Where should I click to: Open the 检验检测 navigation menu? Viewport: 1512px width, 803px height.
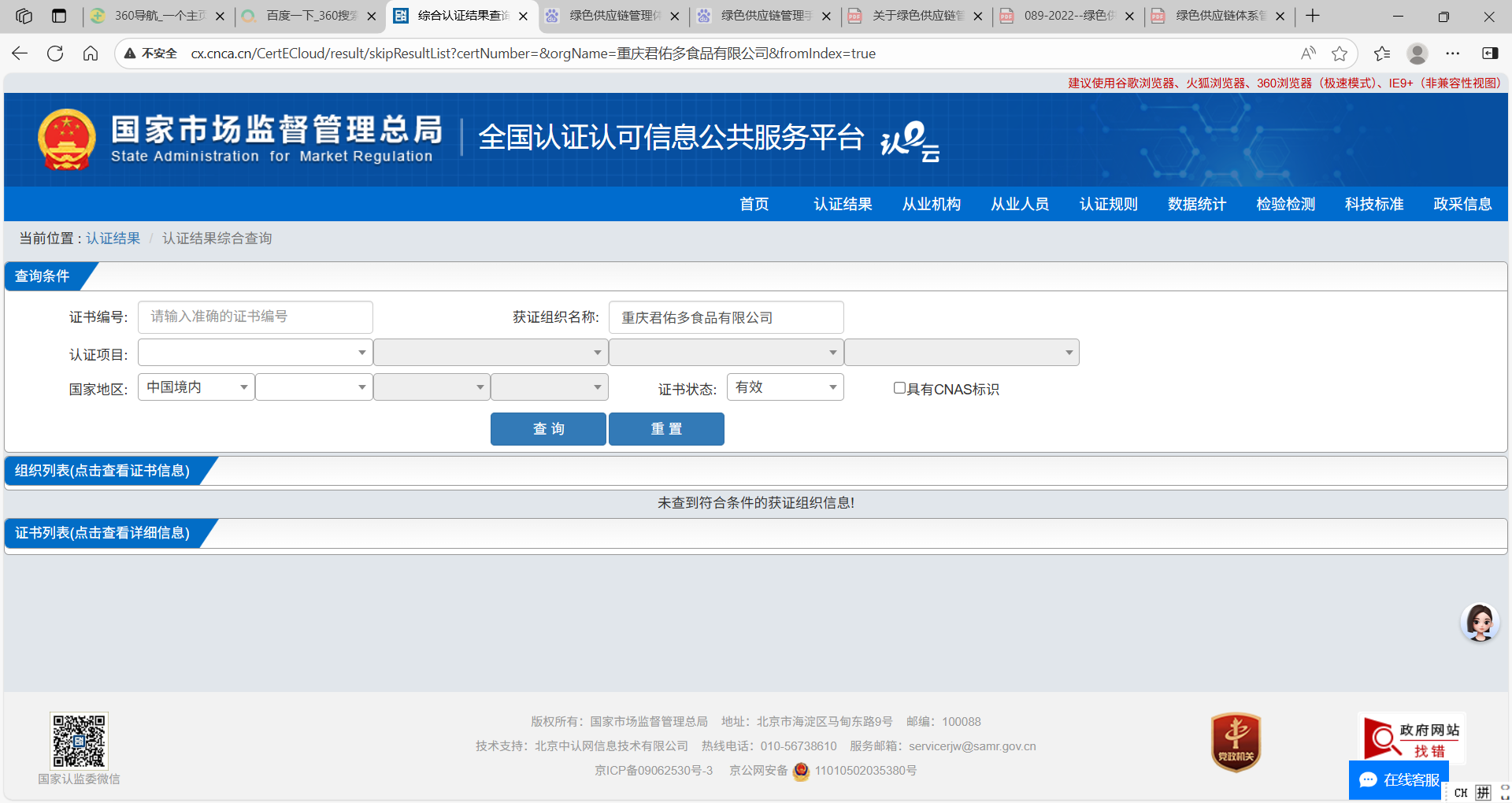pos(1286,205)
